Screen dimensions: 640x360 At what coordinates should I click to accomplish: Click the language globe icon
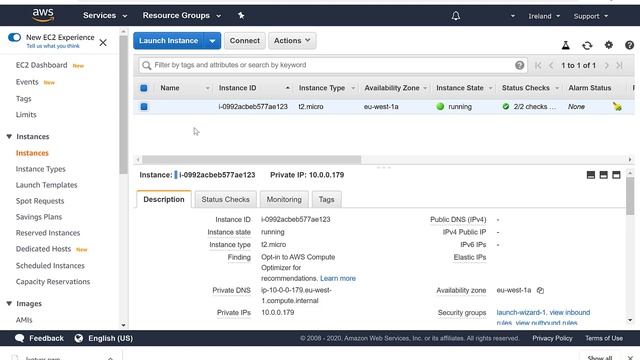pos(79,338)
